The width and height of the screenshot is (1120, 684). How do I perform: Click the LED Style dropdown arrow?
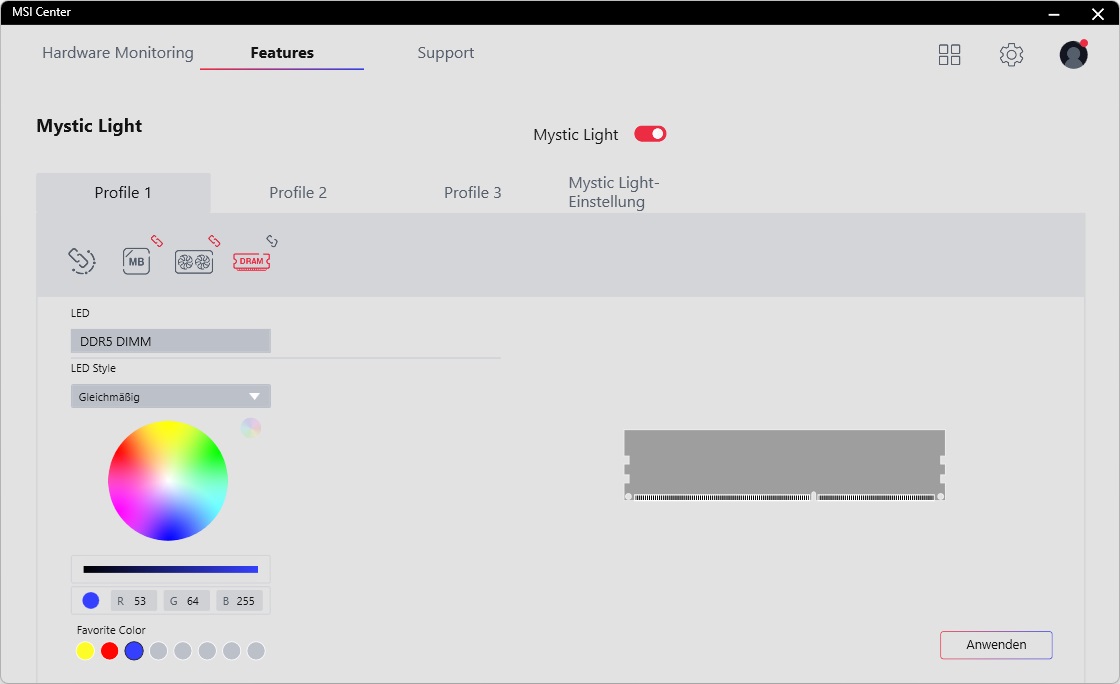[x=254, y=396]
